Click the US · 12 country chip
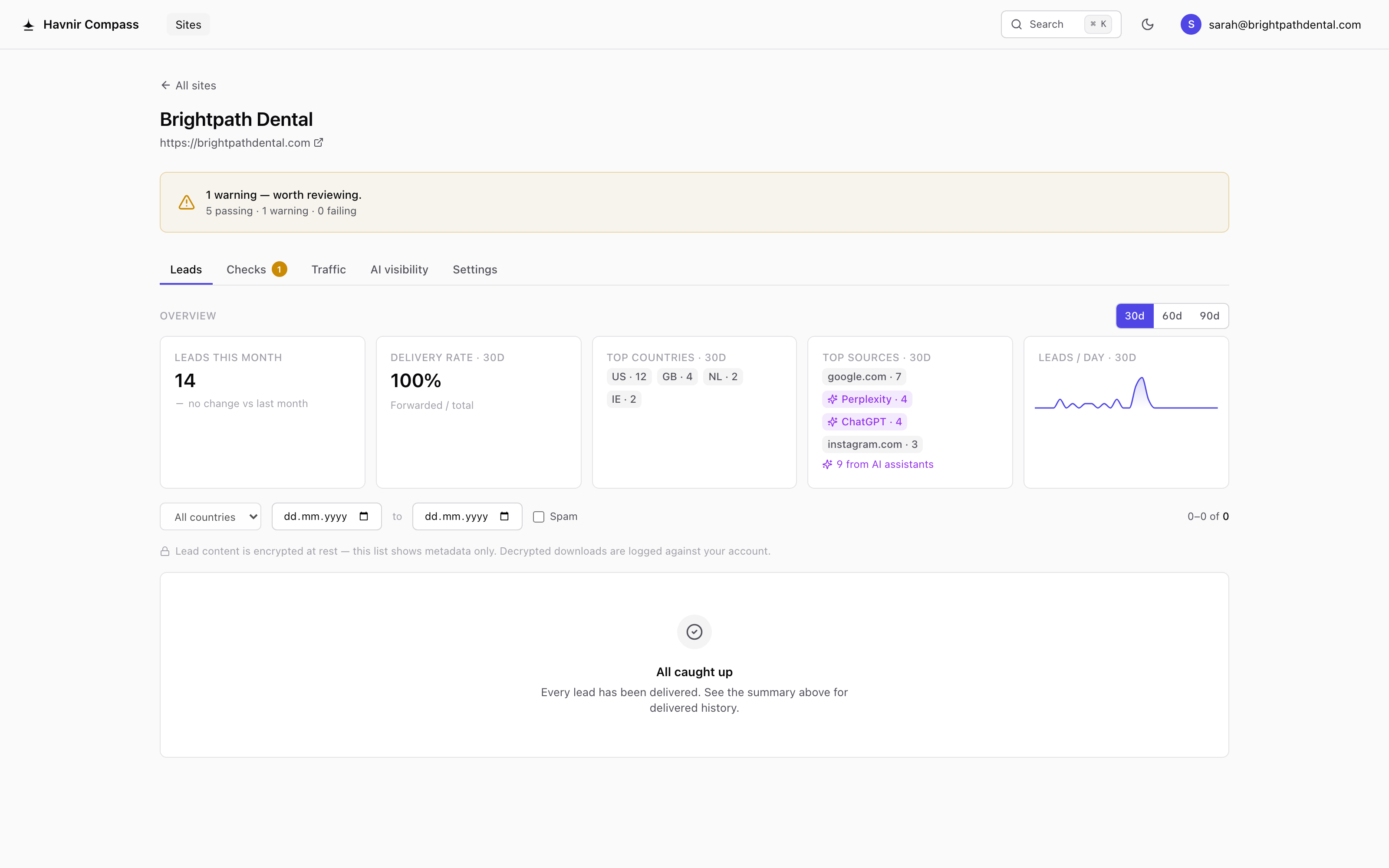This screenshot has width=1389, height=868. (x=629, y=377)
